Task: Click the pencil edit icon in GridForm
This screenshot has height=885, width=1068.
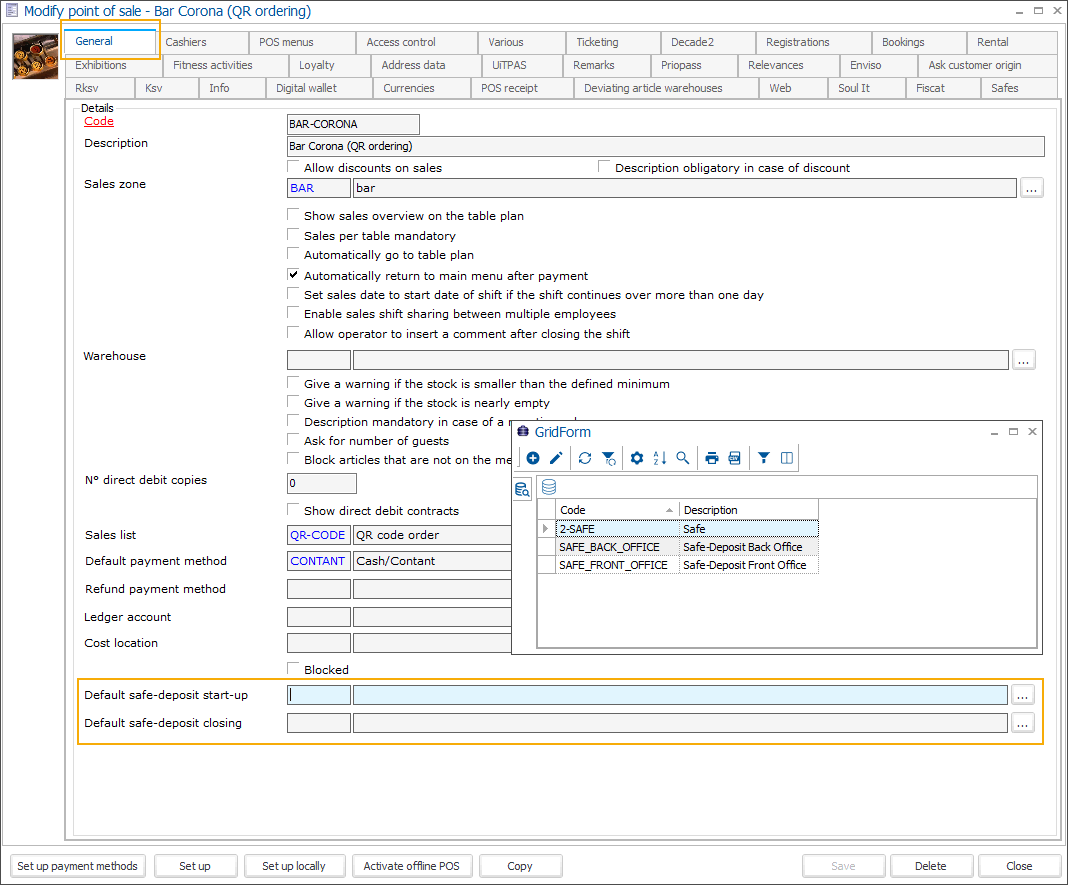Action: pos(556,458)
